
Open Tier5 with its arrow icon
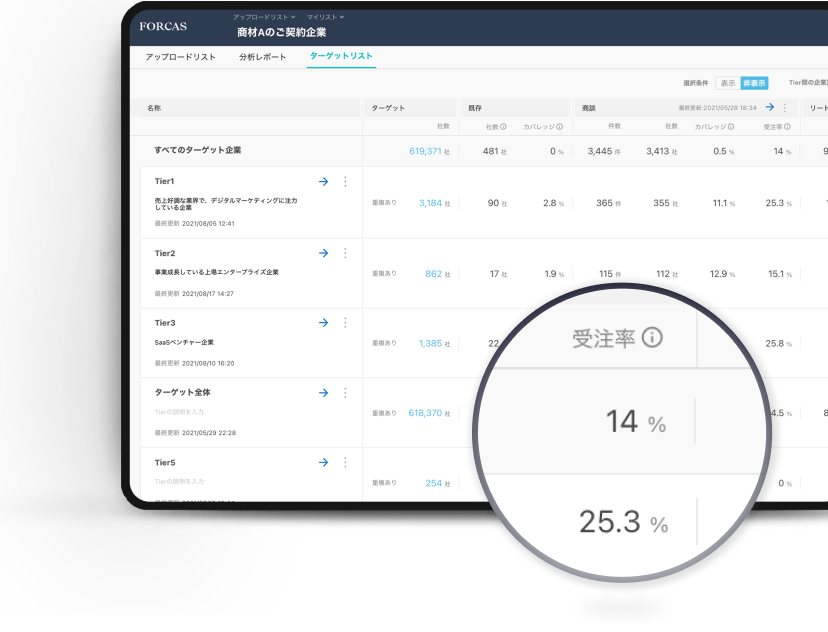(x=324, y=463)
